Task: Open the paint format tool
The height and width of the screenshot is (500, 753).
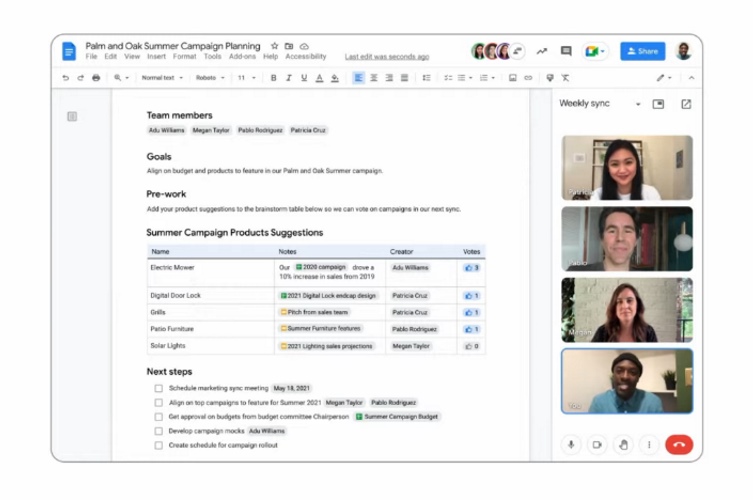Action: (550, 78)
